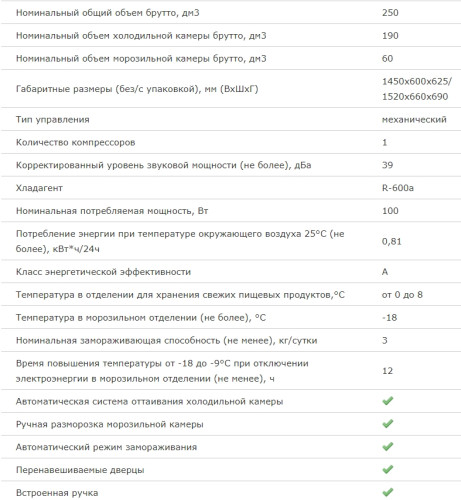Image resolution: width=461 pixels, height=500 pixels.
Task: Click freezer temperature value -18
Action: [x=390, y=318]
